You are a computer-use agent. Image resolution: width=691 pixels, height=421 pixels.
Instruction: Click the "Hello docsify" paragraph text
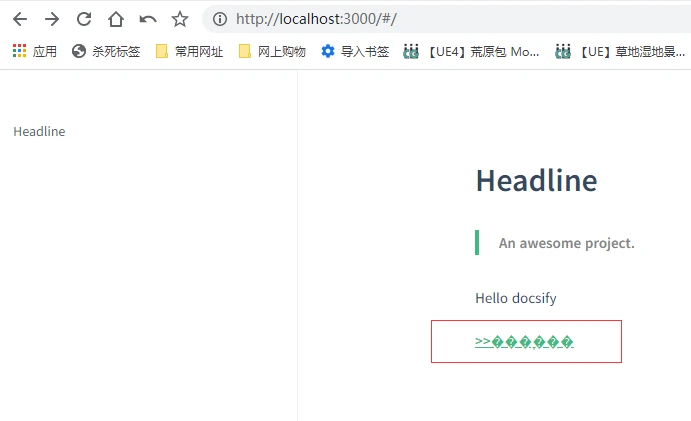(x=515, y=298)
